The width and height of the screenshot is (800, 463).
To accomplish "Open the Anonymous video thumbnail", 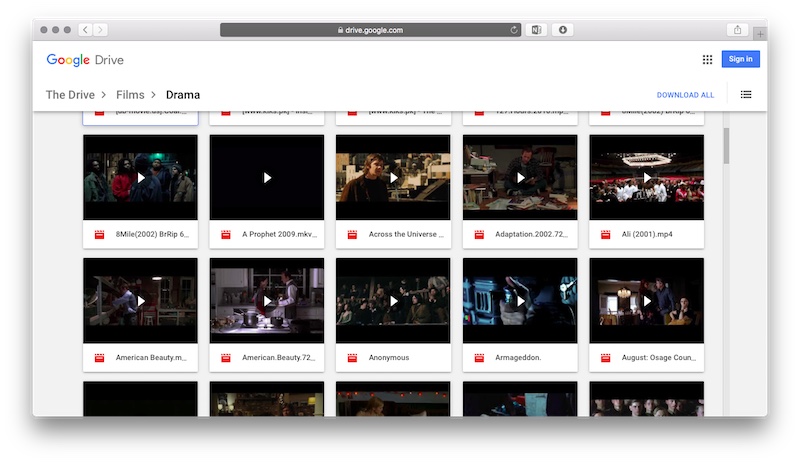I will [393, 300].
